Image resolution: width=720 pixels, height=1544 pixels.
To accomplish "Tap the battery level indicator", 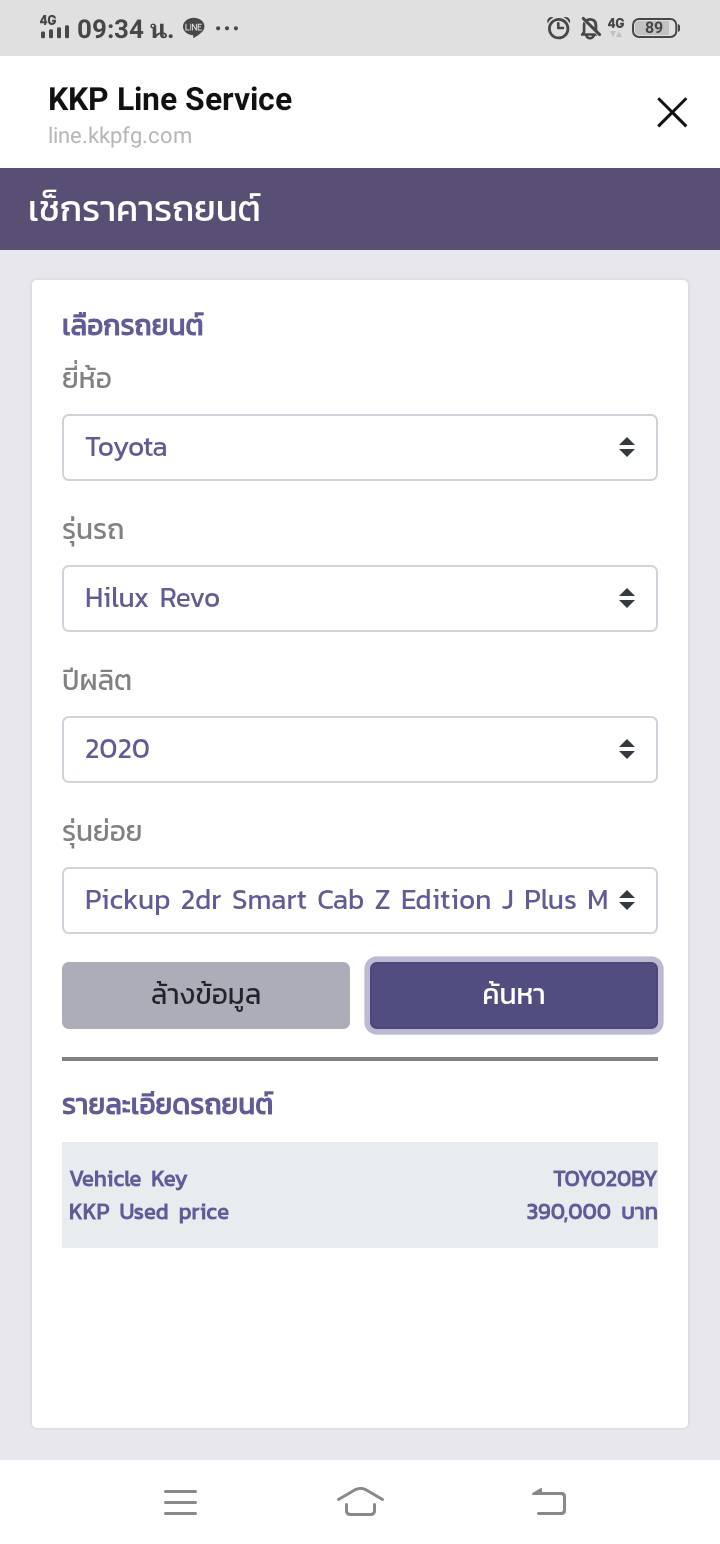I will click(x=656, y=28).
